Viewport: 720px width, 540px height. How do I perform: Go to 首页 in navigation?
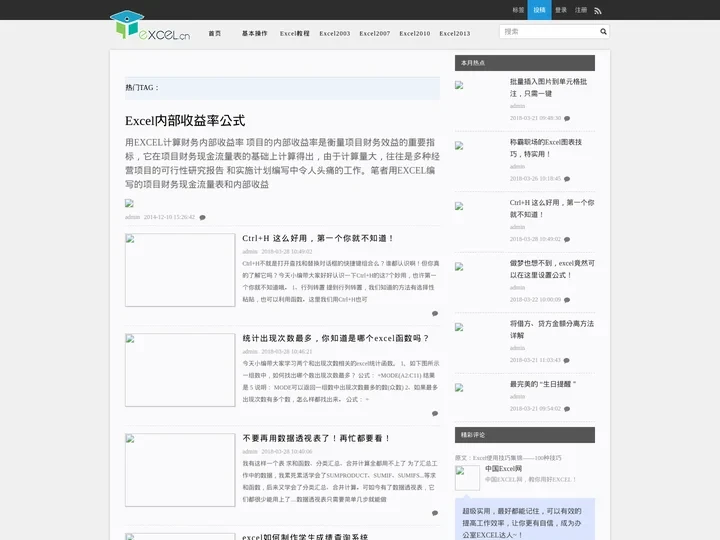214,34
